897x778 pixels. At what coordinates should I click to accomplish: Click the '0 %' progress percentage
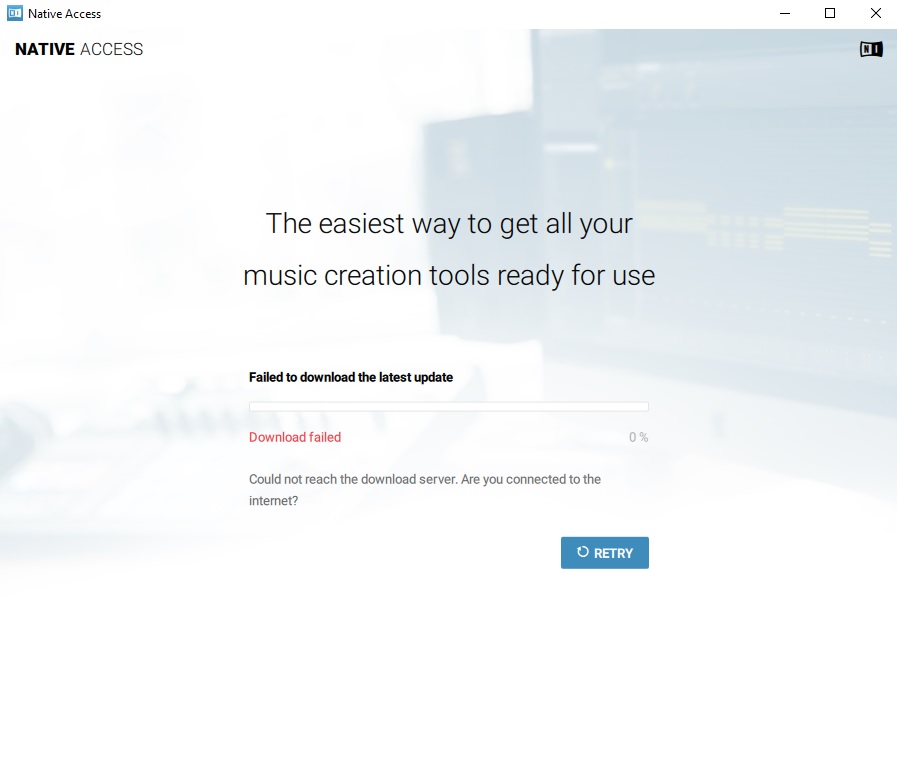coord(638,437)
